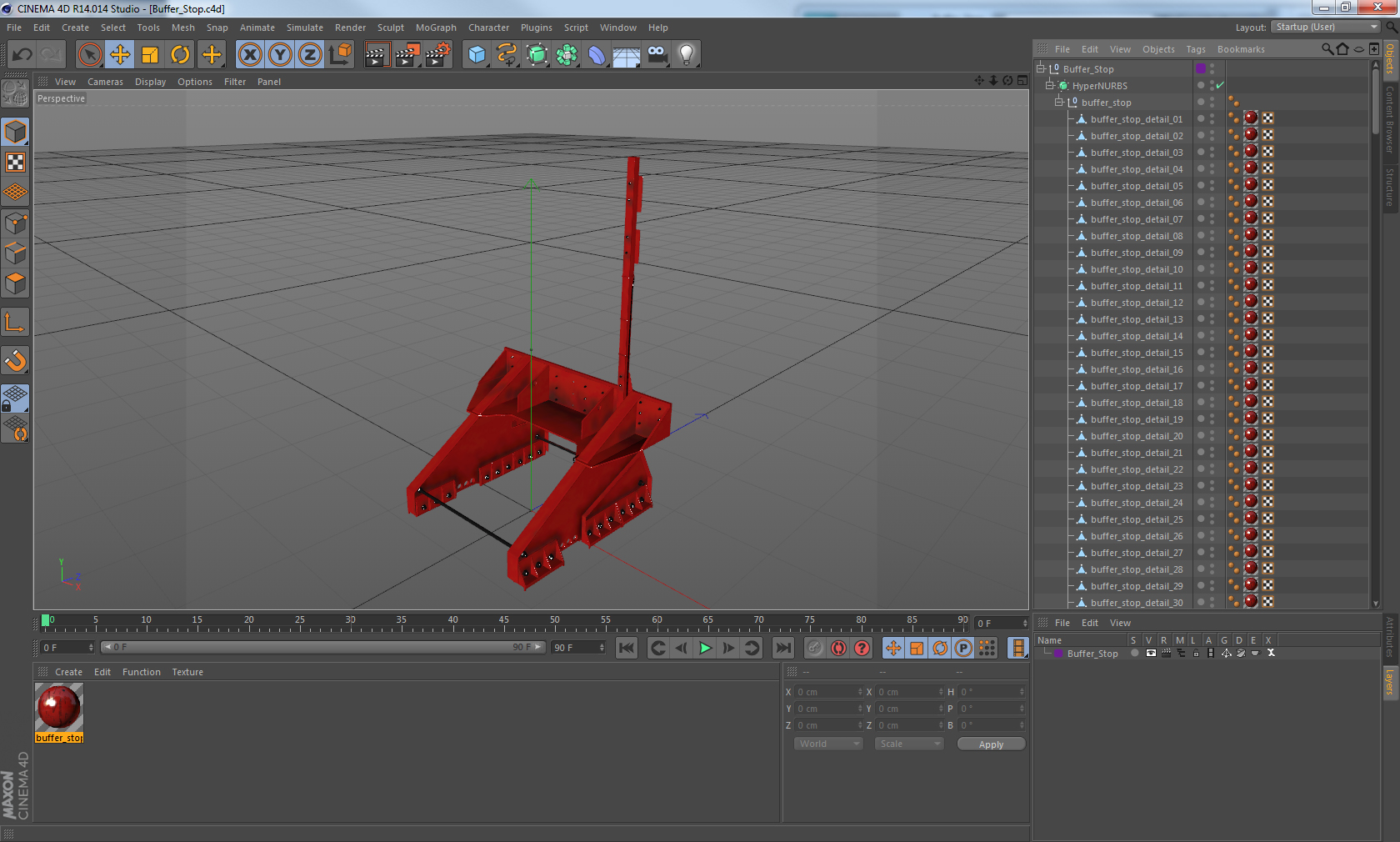
Task: Add a Camera object
Action: (x=657, y=55)
